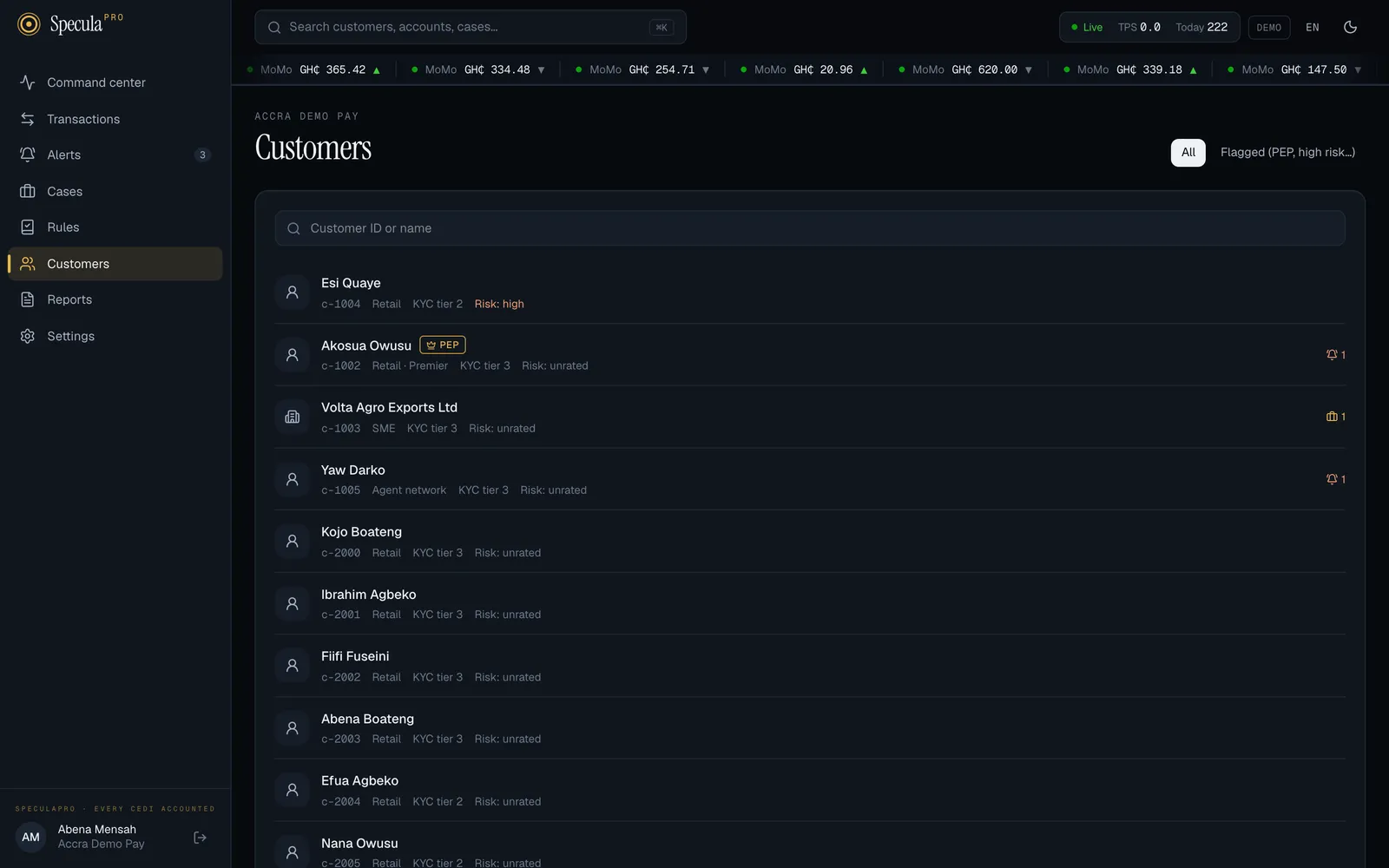The image size is (1389, 868).
Task: Select the All filter tab
Action: [1188, 152]
